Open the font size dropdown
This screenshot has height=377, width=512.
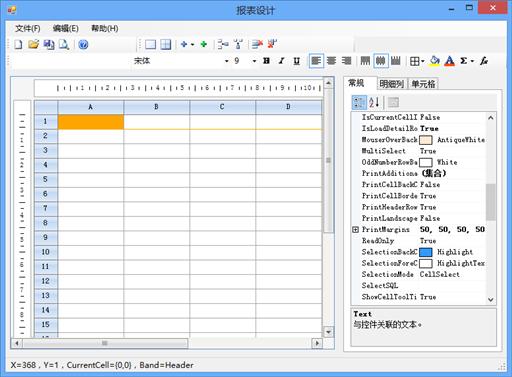point(254,61)
